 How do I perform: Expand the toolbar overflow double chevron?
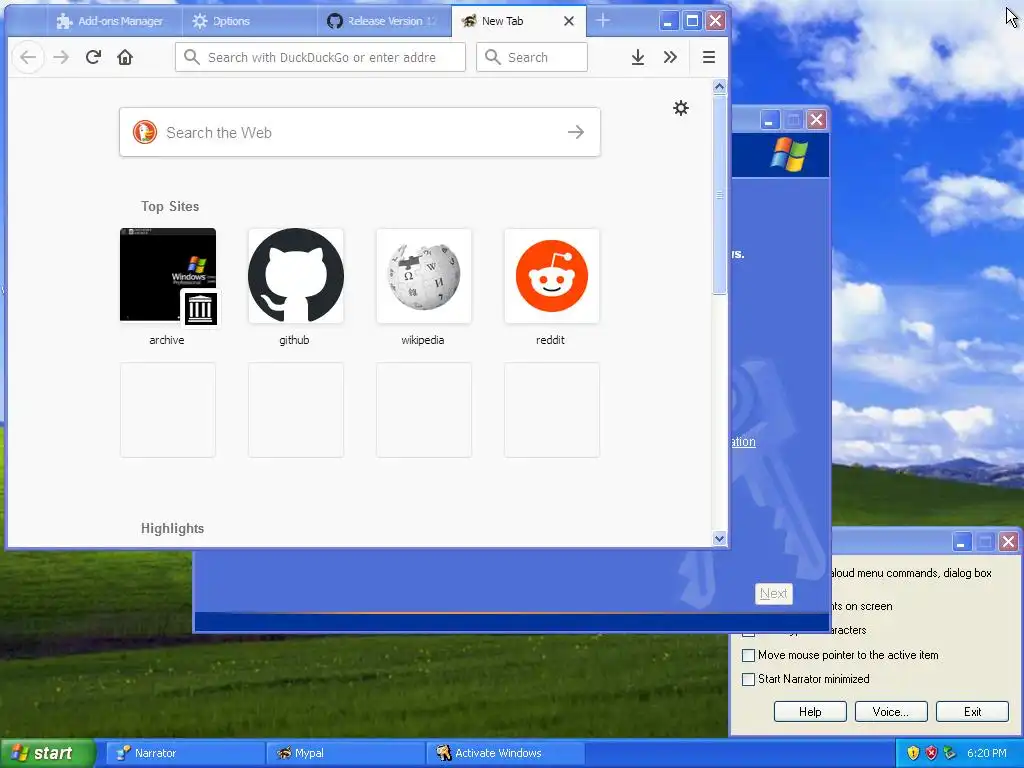coord(670,57)
